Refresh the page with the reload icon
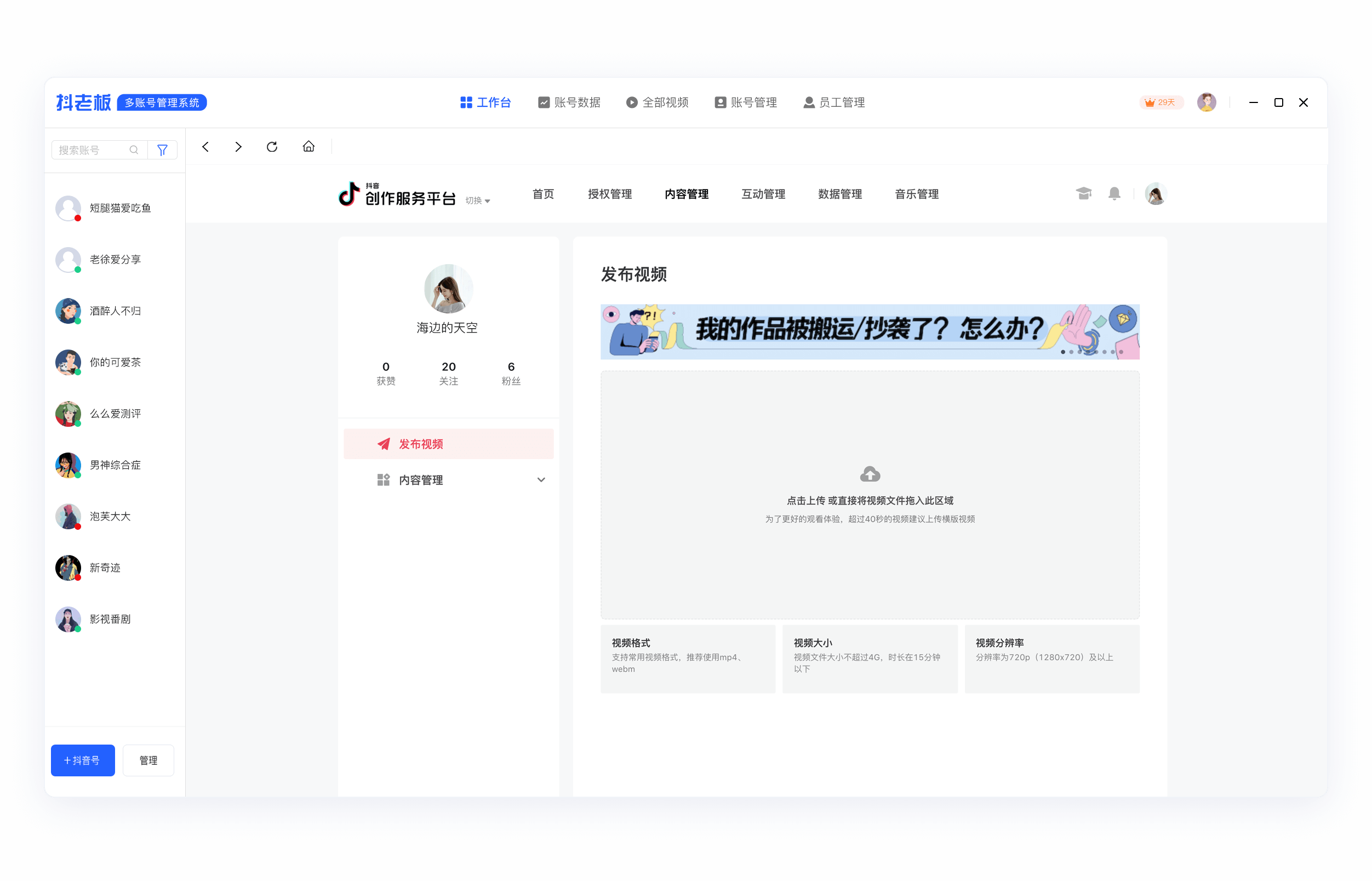The image size is (1372, 881). [x=272, y=146]
